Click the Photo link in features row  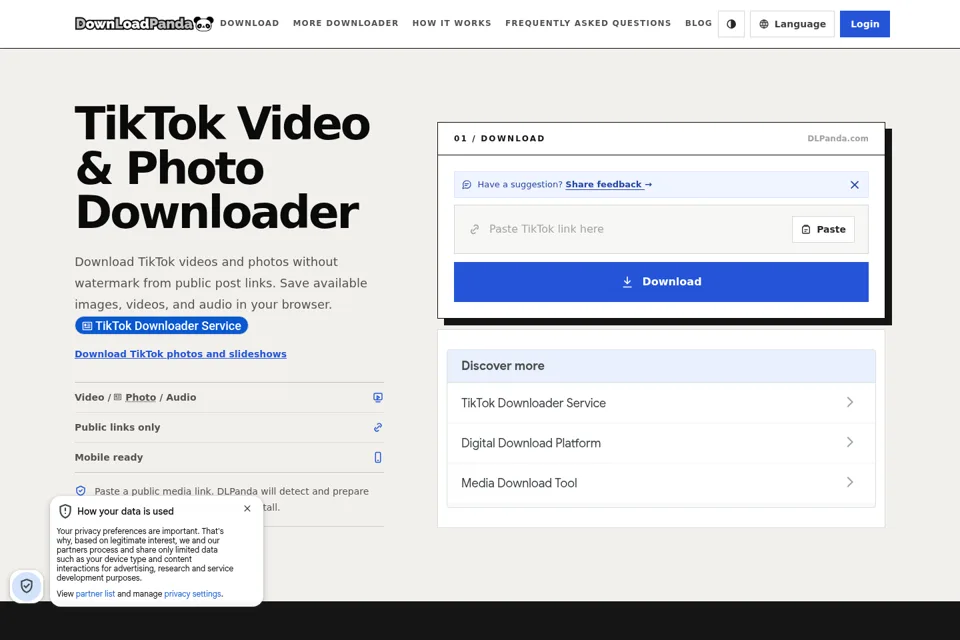click(141, 397)
